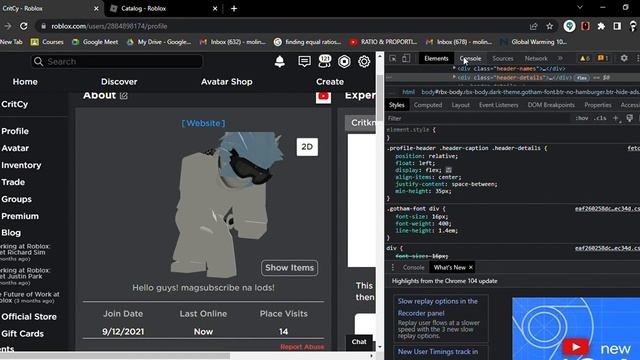
Task: Toggle the flex badge on header-details
Action: 582,78
